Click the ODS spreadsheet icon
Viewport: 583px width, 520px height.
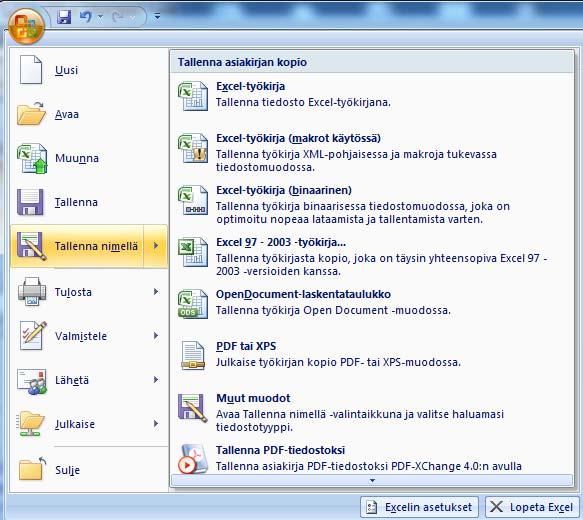[x=193, y=304]
